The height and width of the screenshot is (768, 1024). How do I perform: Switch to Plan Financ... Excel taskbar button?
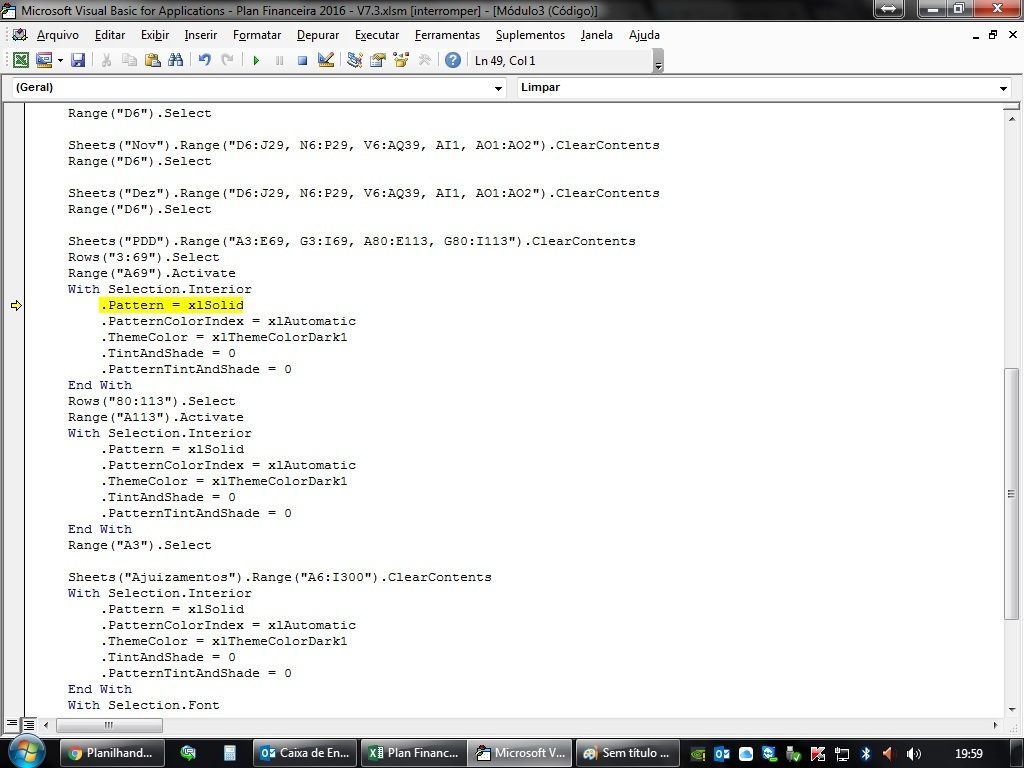pos(413,753)
